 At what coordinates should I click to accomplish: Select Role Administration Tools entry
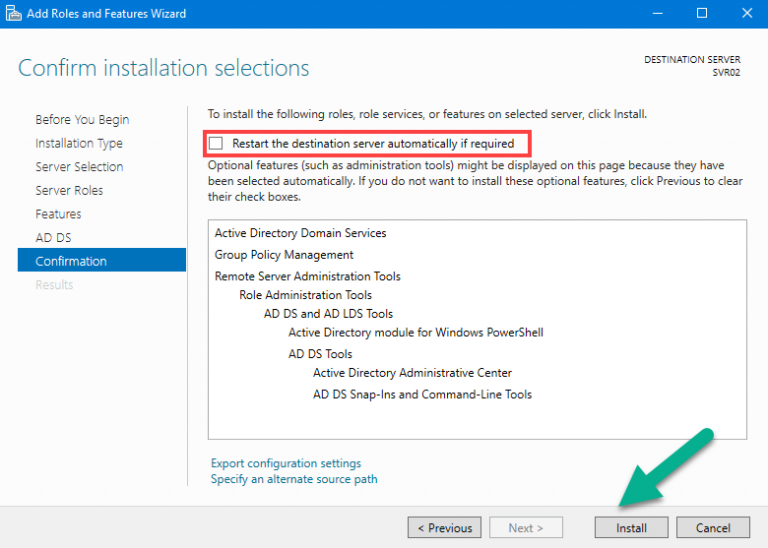click(305, 295)
